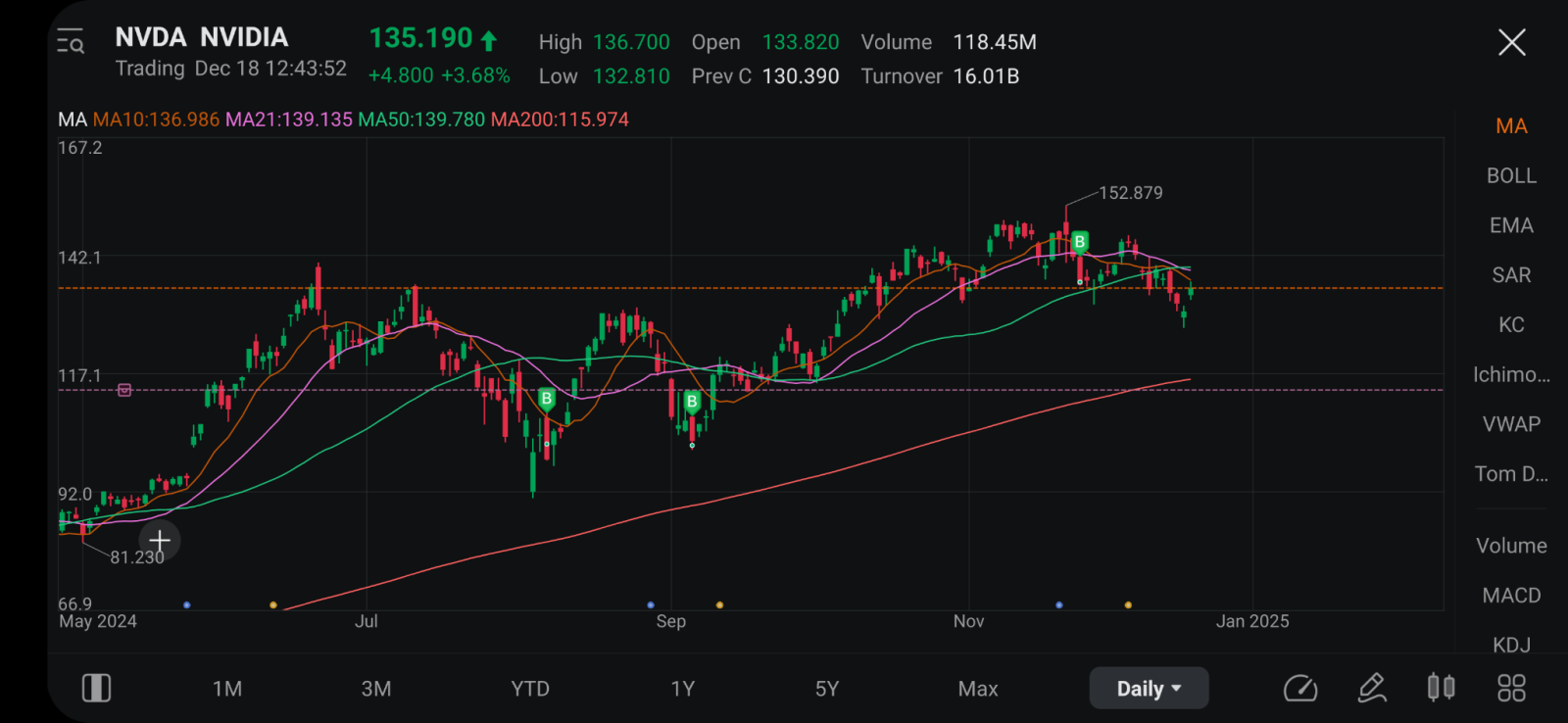This screenshot has width=1568, height=723.
Task: Switch to the 3M time range
Action: pos(376,689)
